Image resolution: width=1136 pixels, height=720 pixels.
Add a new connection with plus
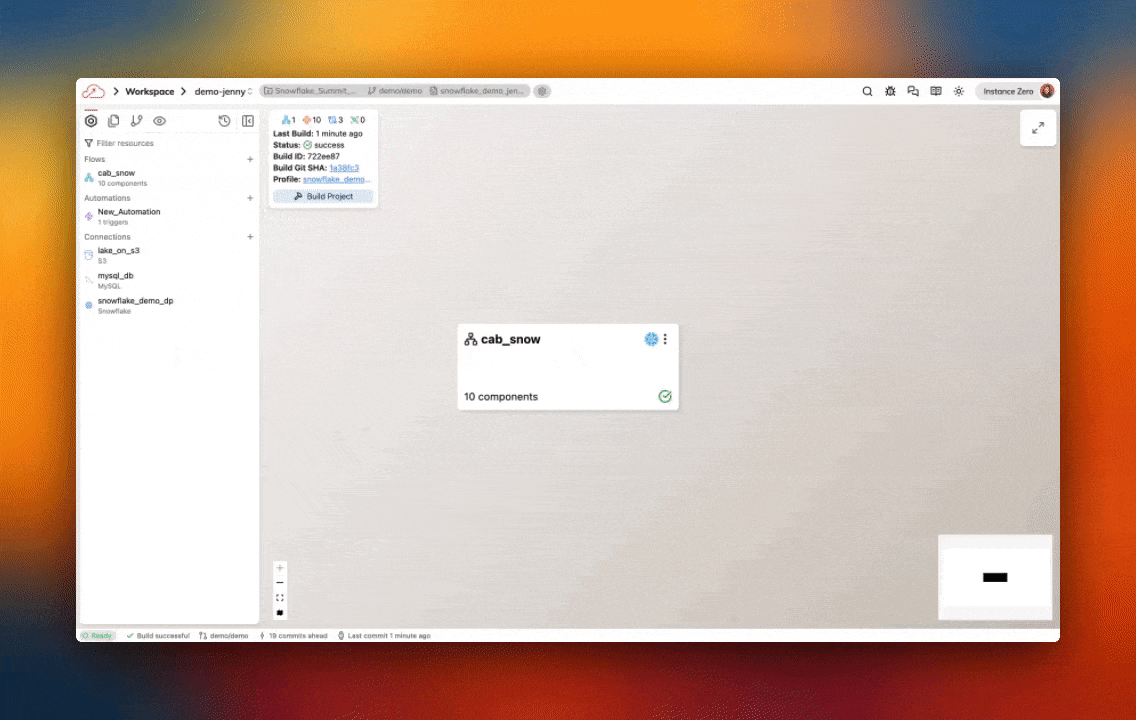[x=250, y=237]
